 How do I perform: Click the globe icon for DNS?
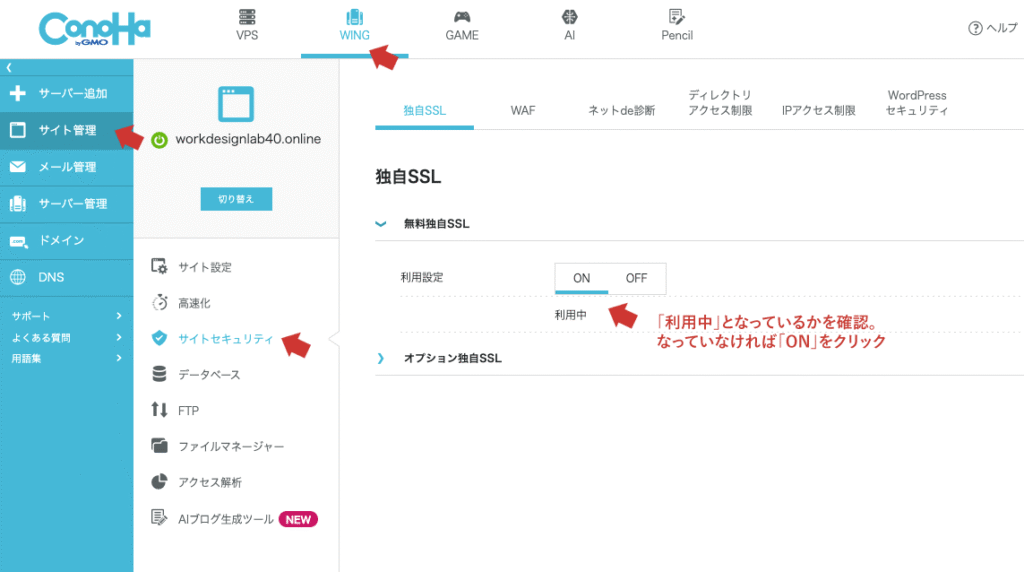18,277
